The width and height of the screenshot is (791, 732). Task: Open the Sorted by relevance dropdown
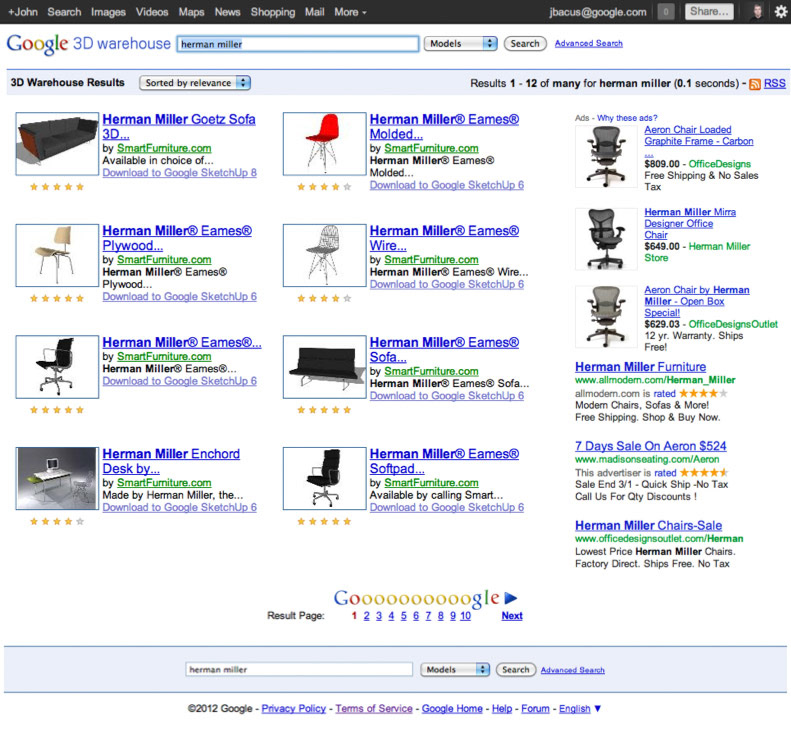[195, 83]
